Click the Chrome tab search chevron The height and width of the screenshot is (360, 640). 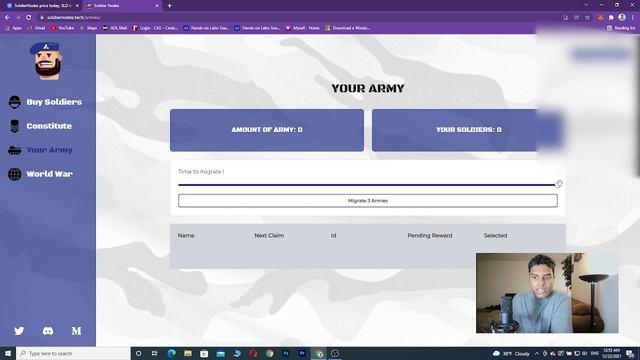(x=587, y=5)
